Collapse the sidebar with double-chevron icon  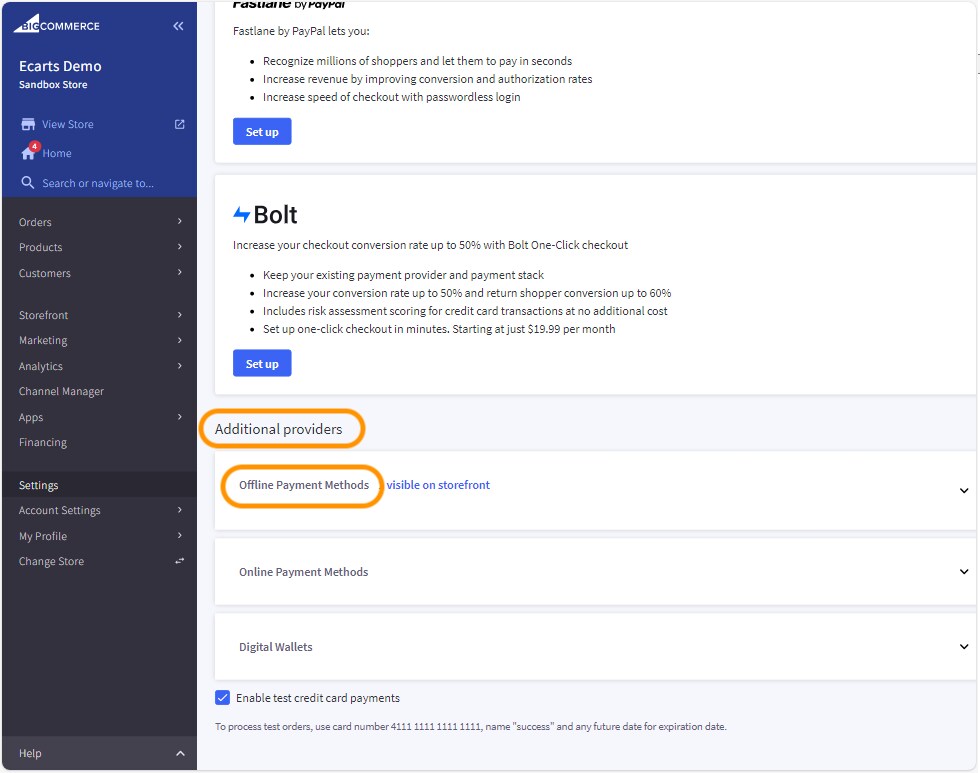point(178,26)
